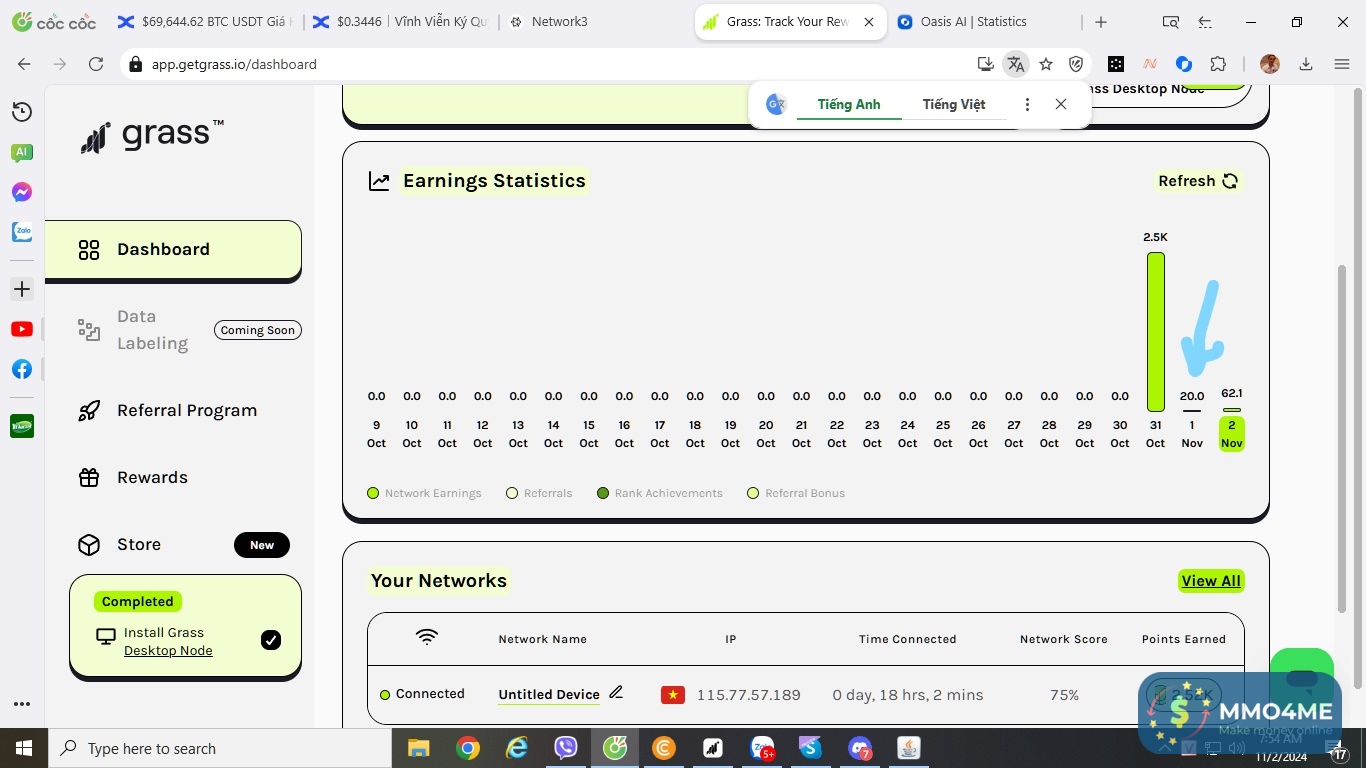Open File Explorer from the taskbar
1366x768 pixels.
418,748
